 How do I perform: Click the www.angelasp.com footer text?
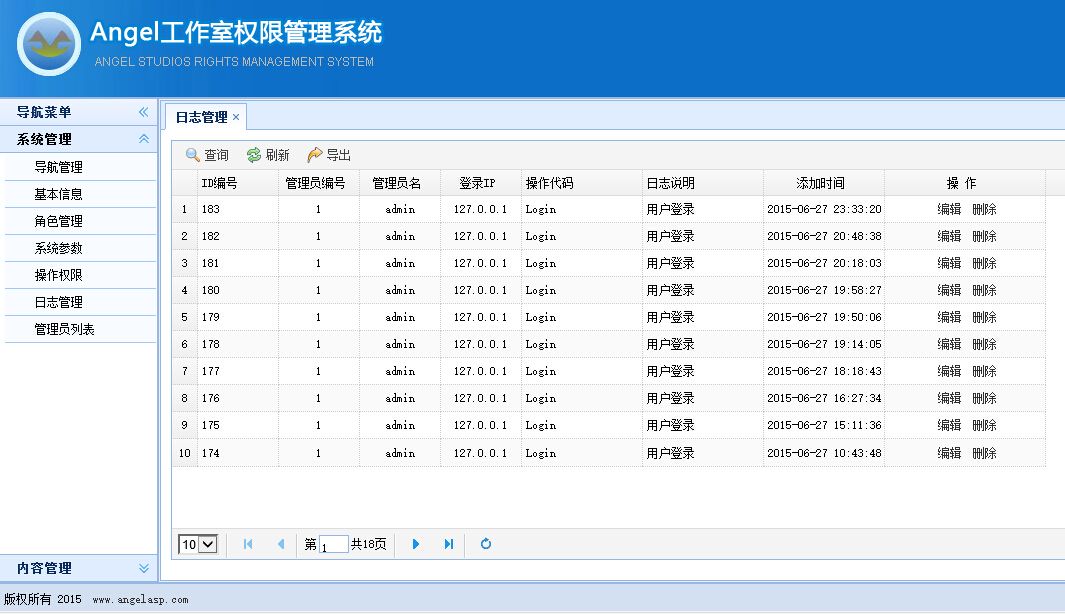point(141,600)
